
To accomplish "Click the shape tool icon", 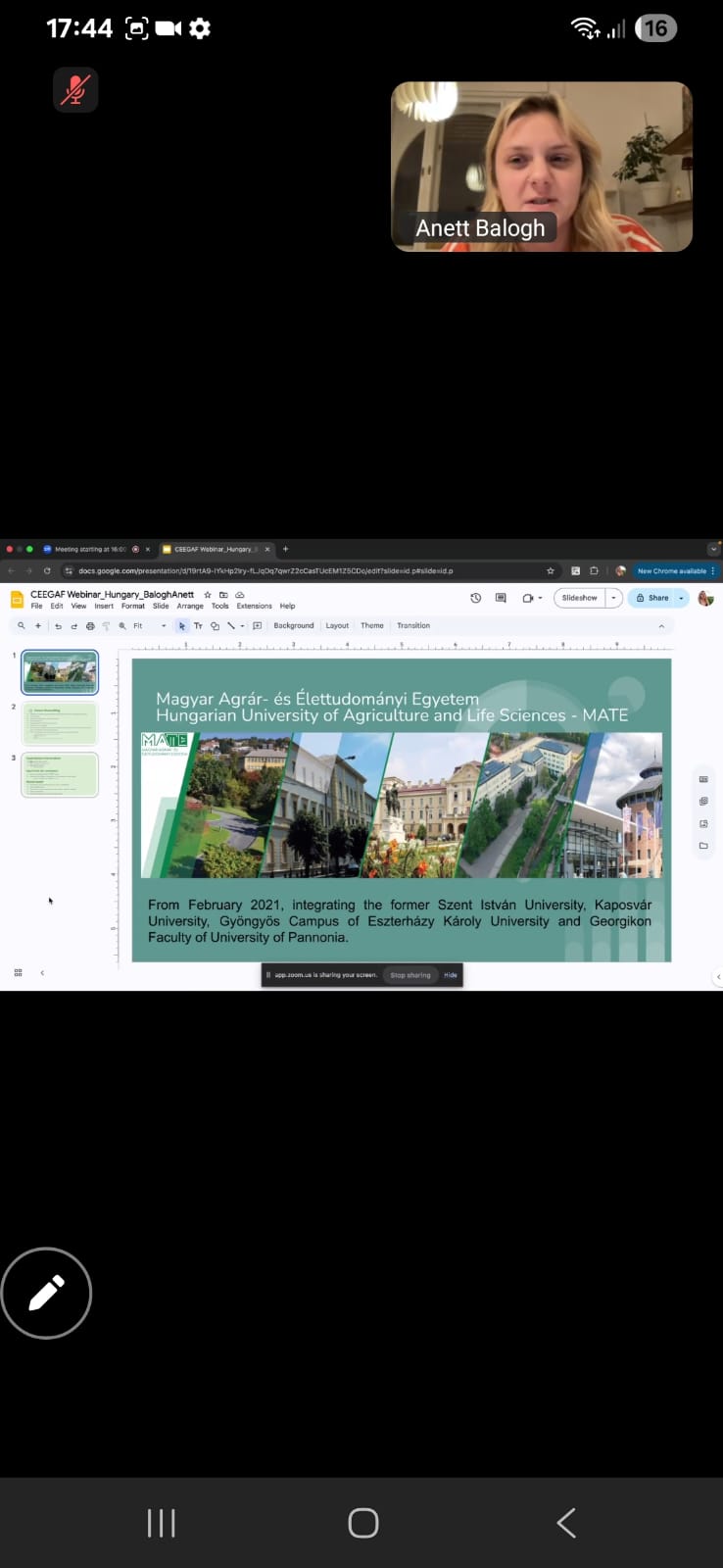I will click(x=215, y=626).
